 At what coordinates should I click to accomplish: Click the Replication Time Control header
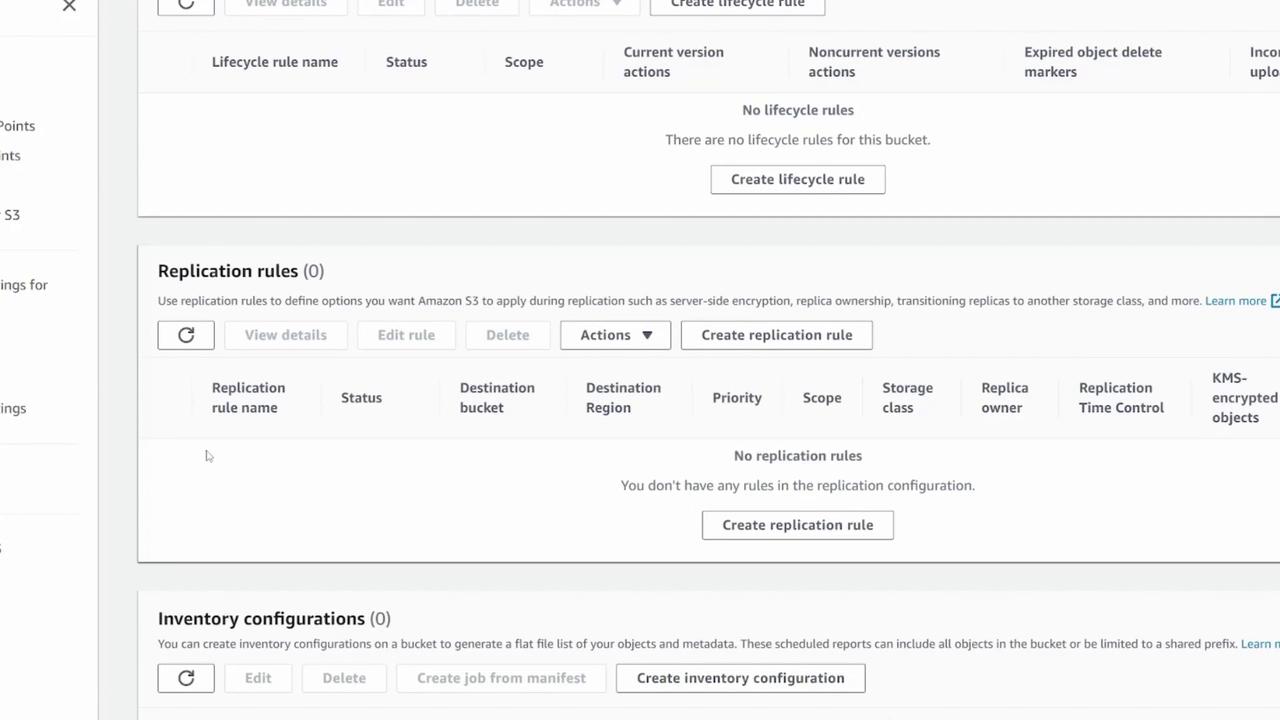[x=1121, y=398]
